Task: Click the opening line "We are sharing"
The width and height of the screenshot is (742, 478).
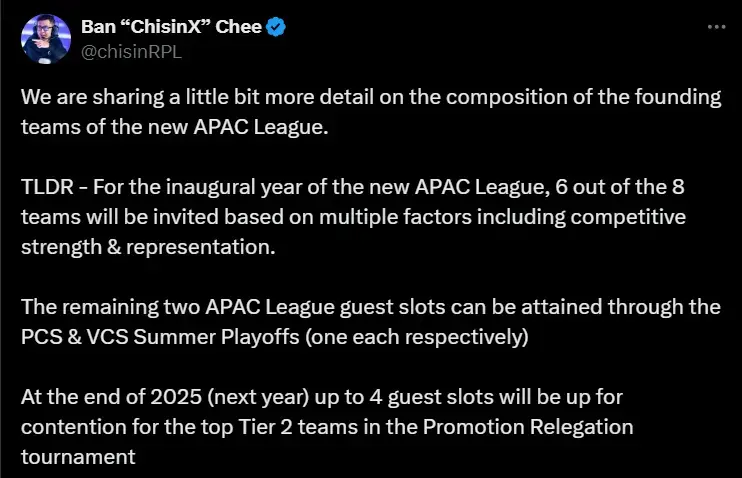Action: click(x=92, y=97)
